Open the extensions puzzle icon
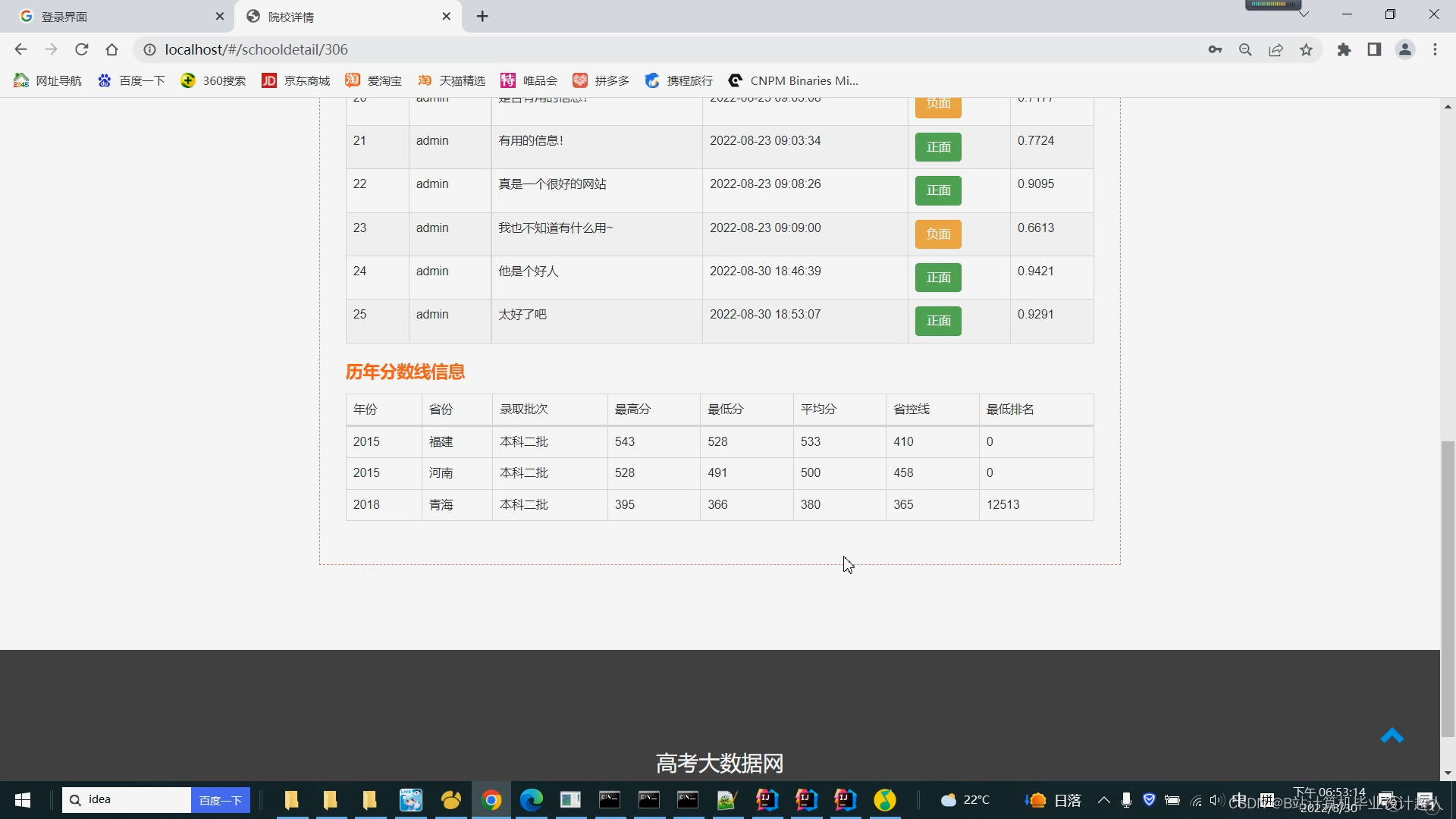The image size is (1456, 819). point(1344,50)
